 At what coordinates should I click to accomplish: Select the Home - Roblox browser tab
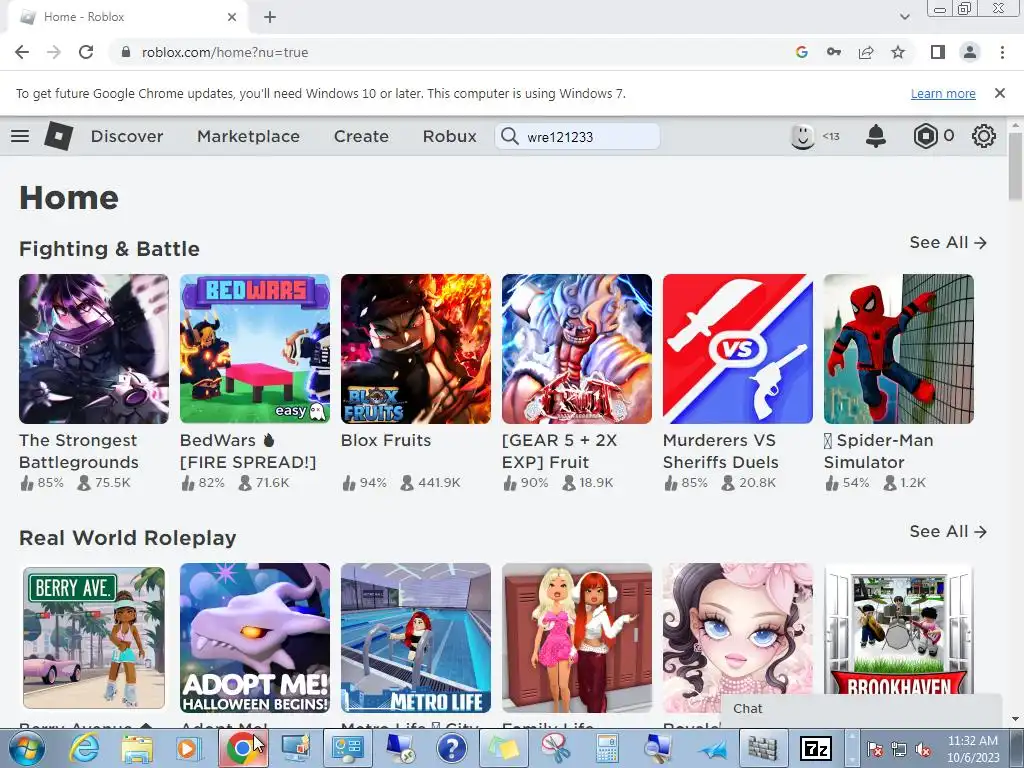(127, 17)
